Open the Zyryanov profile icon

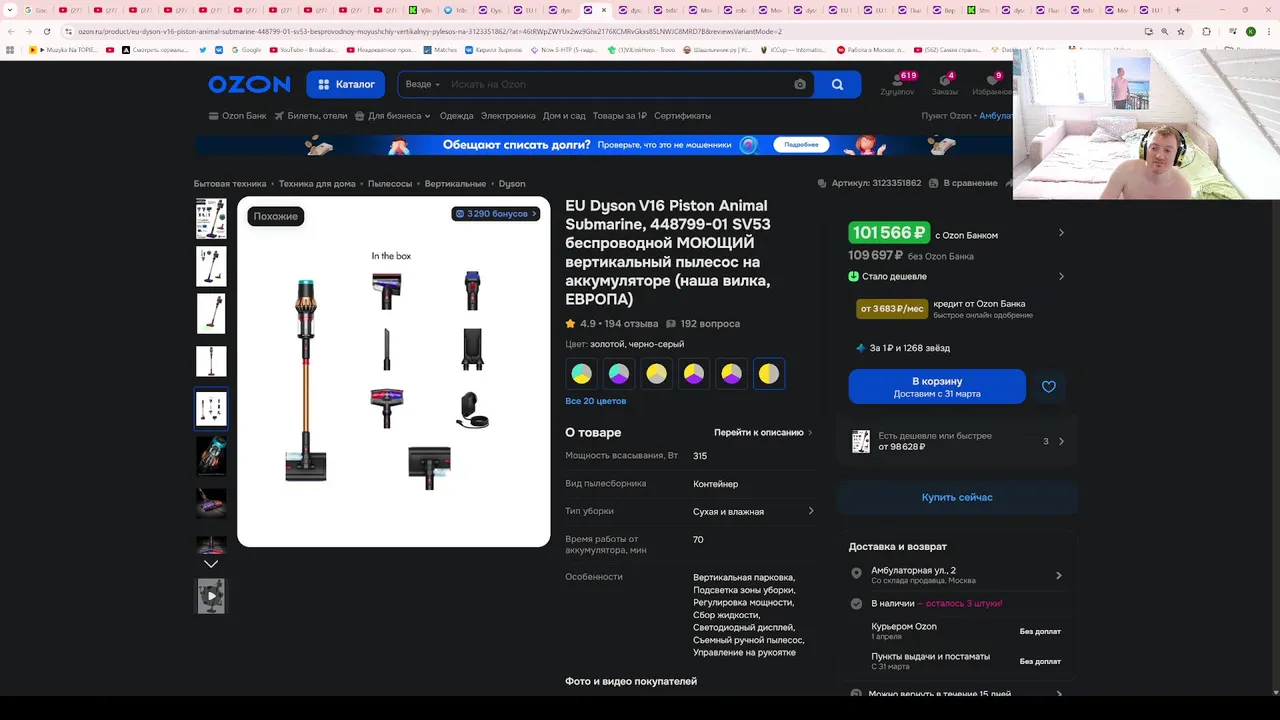click(x=897, y=80)
